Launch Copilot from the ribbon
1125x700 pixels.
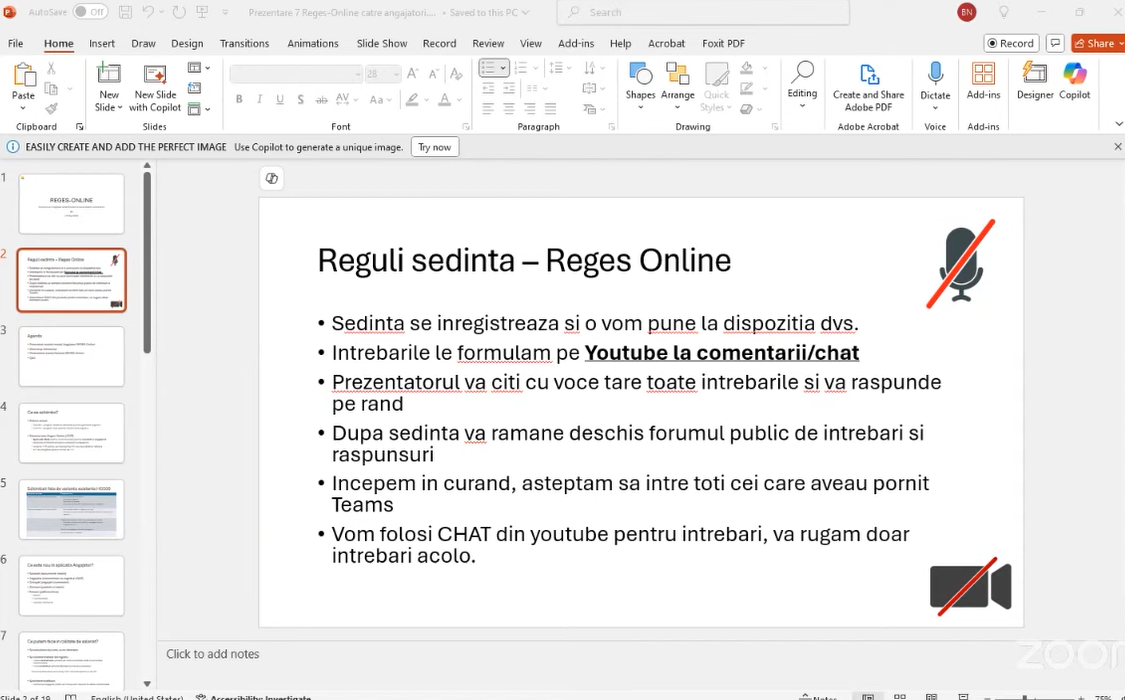(1075, 80)
